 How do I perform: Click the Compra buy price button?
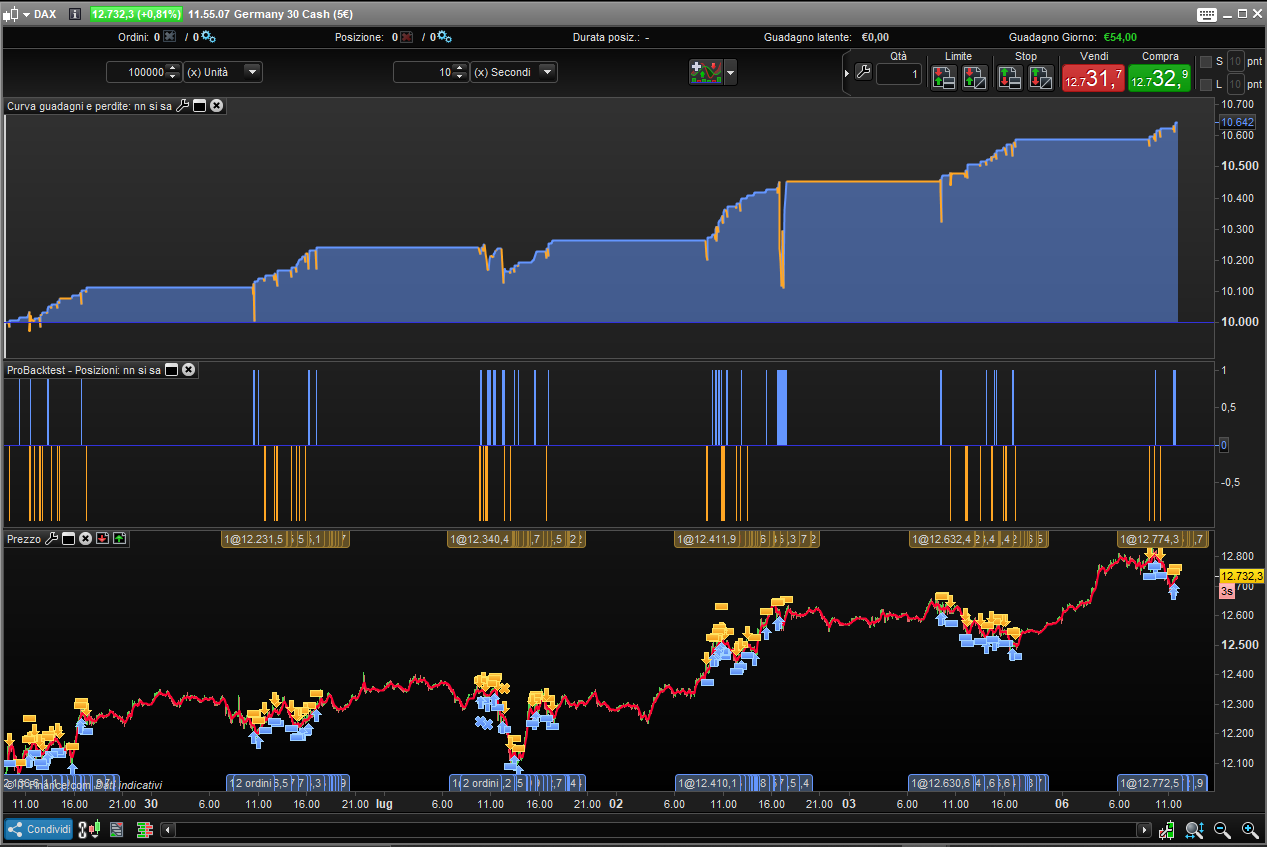pyautogui.click(x=1159, y=77)
